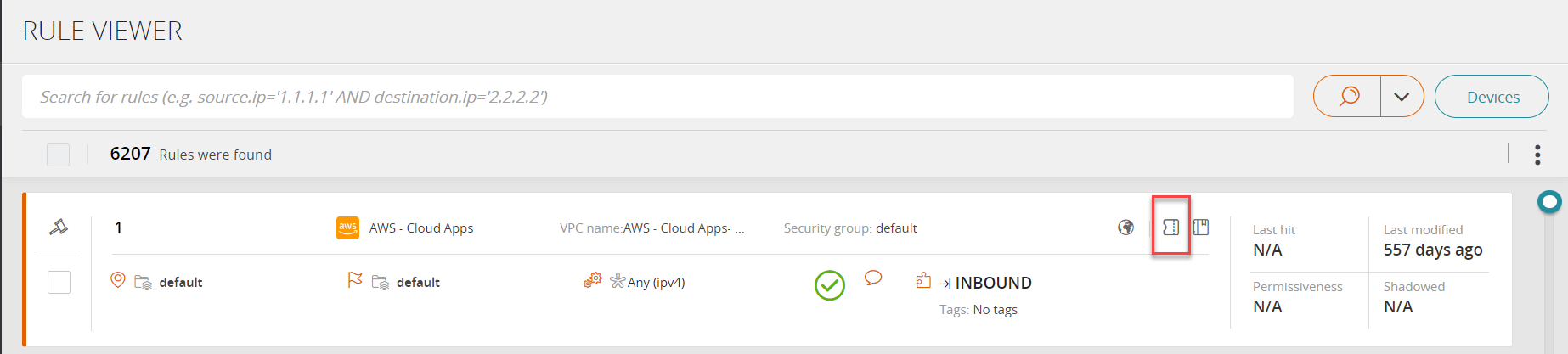The width and height of the screenshot is (1568, 354).
Task: Click the orange puzzle piece icon
Action: 923,280
